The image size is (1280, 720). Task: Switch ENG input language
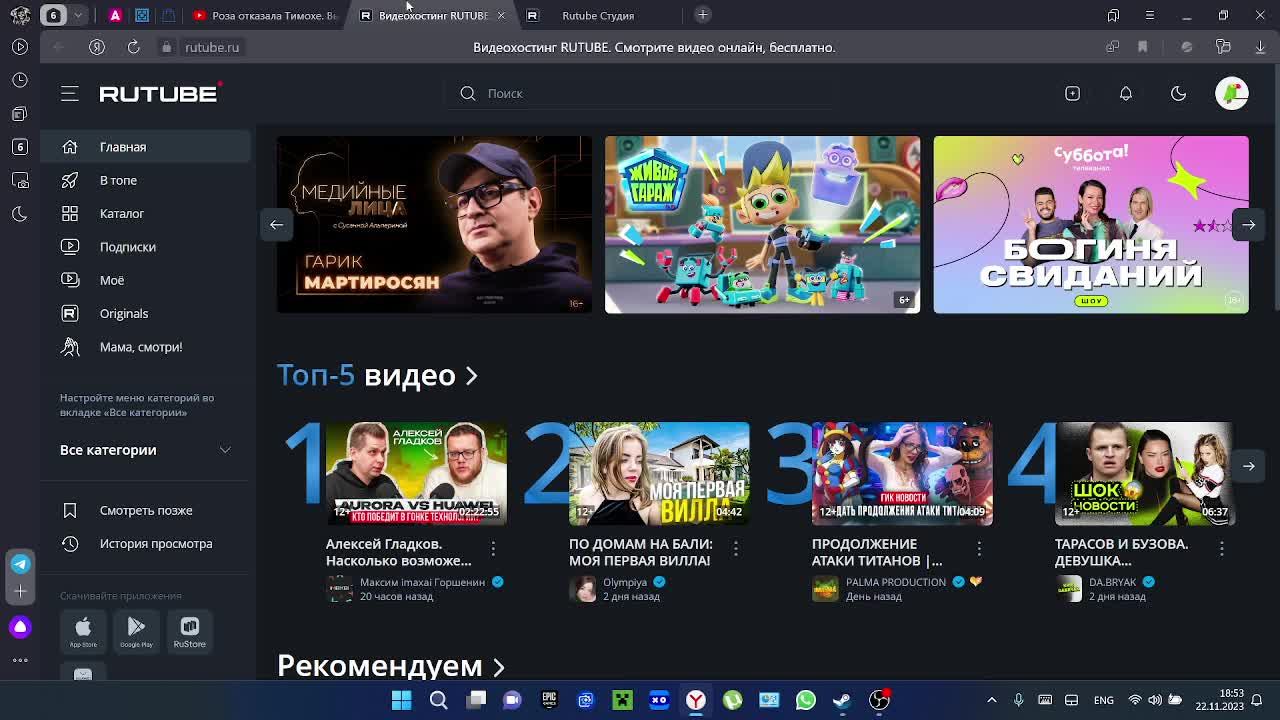[1103, 700]
